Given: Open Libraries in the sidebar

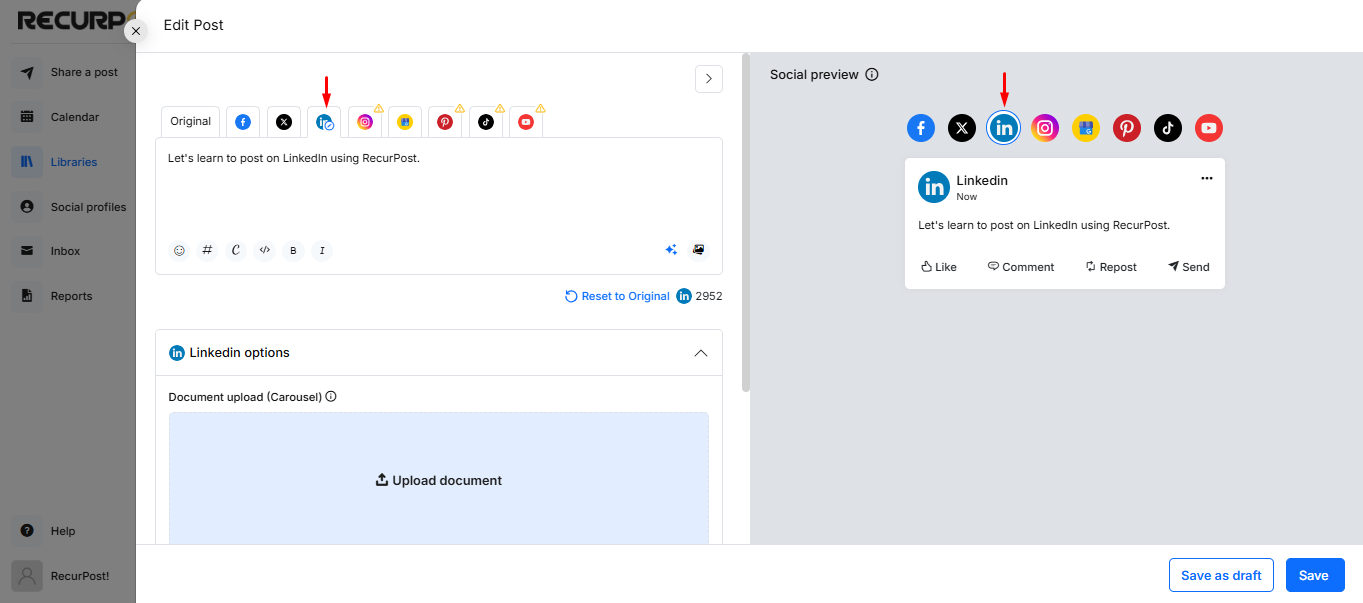Looking at the screenshot, I should click(x=69, y=162).
